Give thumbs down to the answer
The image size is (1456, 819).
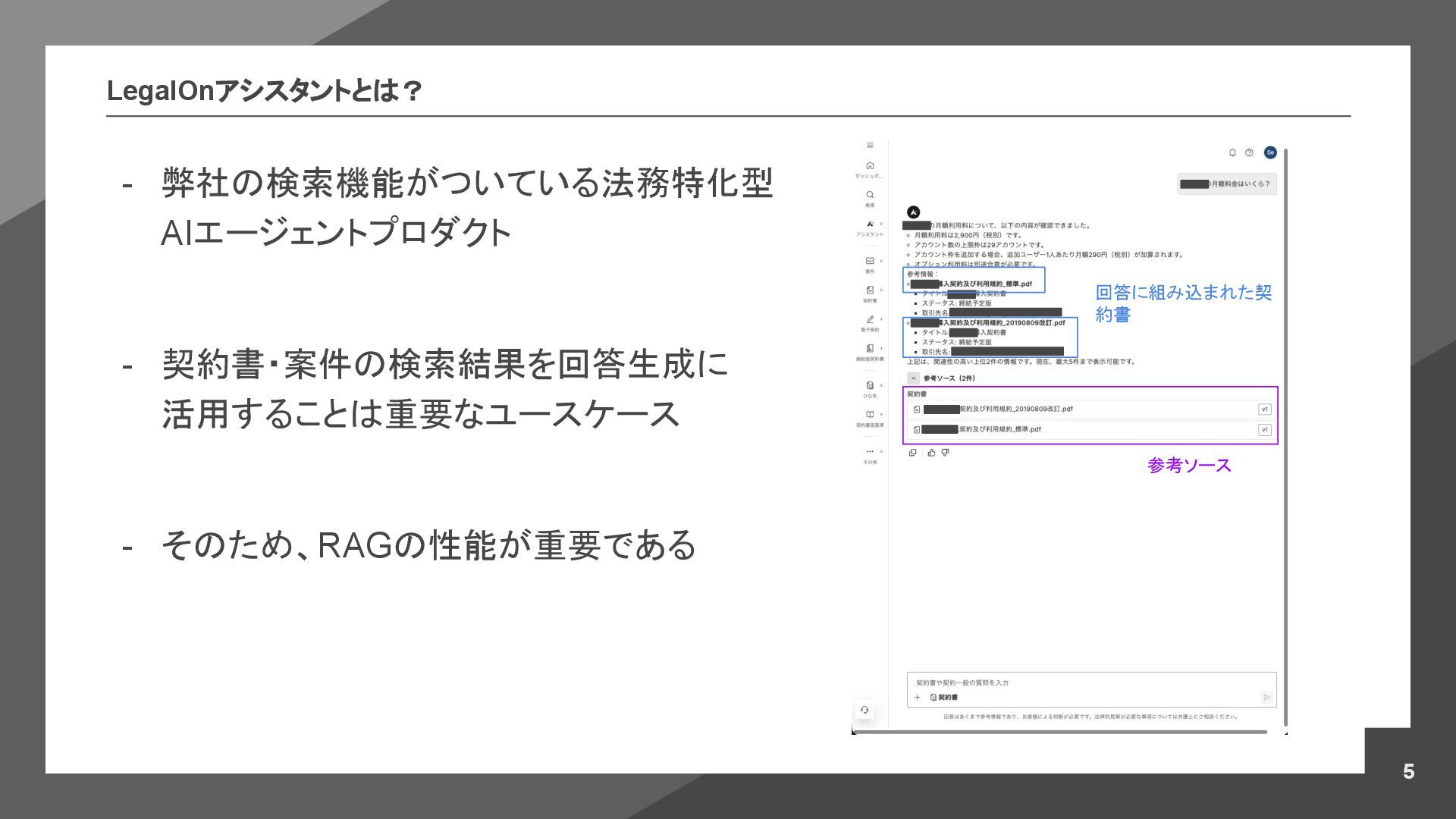click(945, 453)
